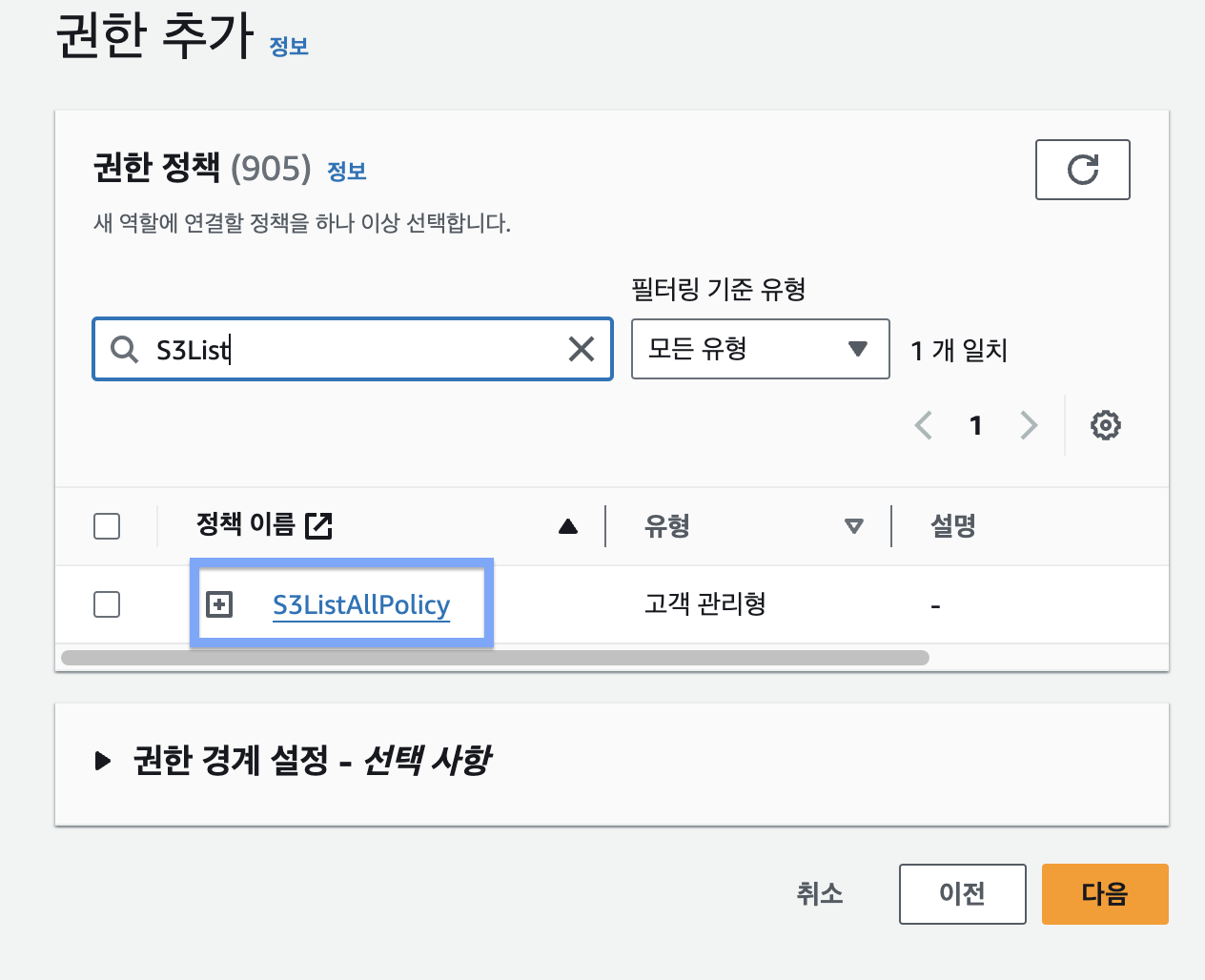
Task: Click the 이전 button
Action: pos(962,894)
